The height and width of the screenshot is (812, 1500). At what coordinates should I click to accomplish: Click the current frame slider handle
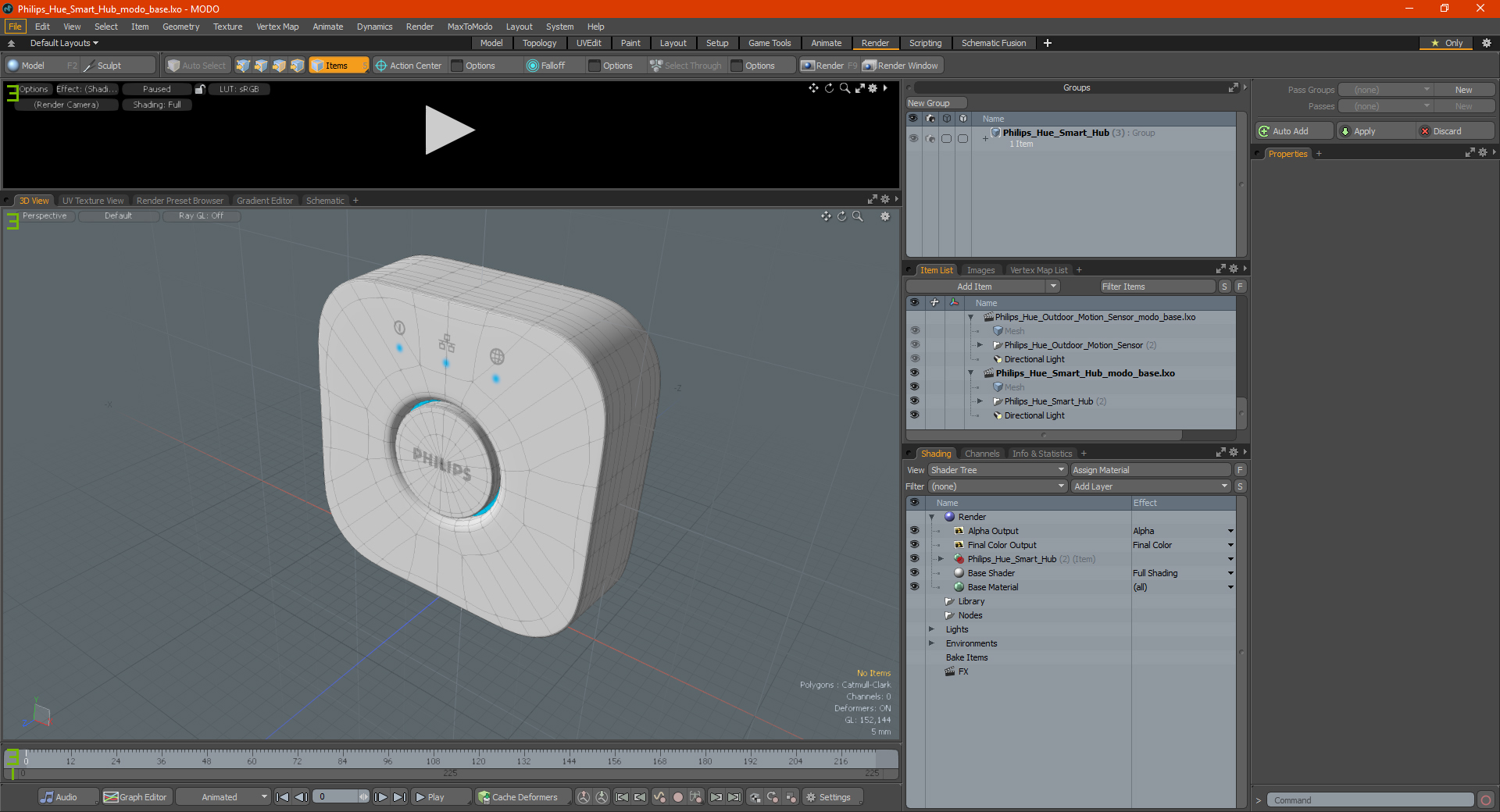363,797
